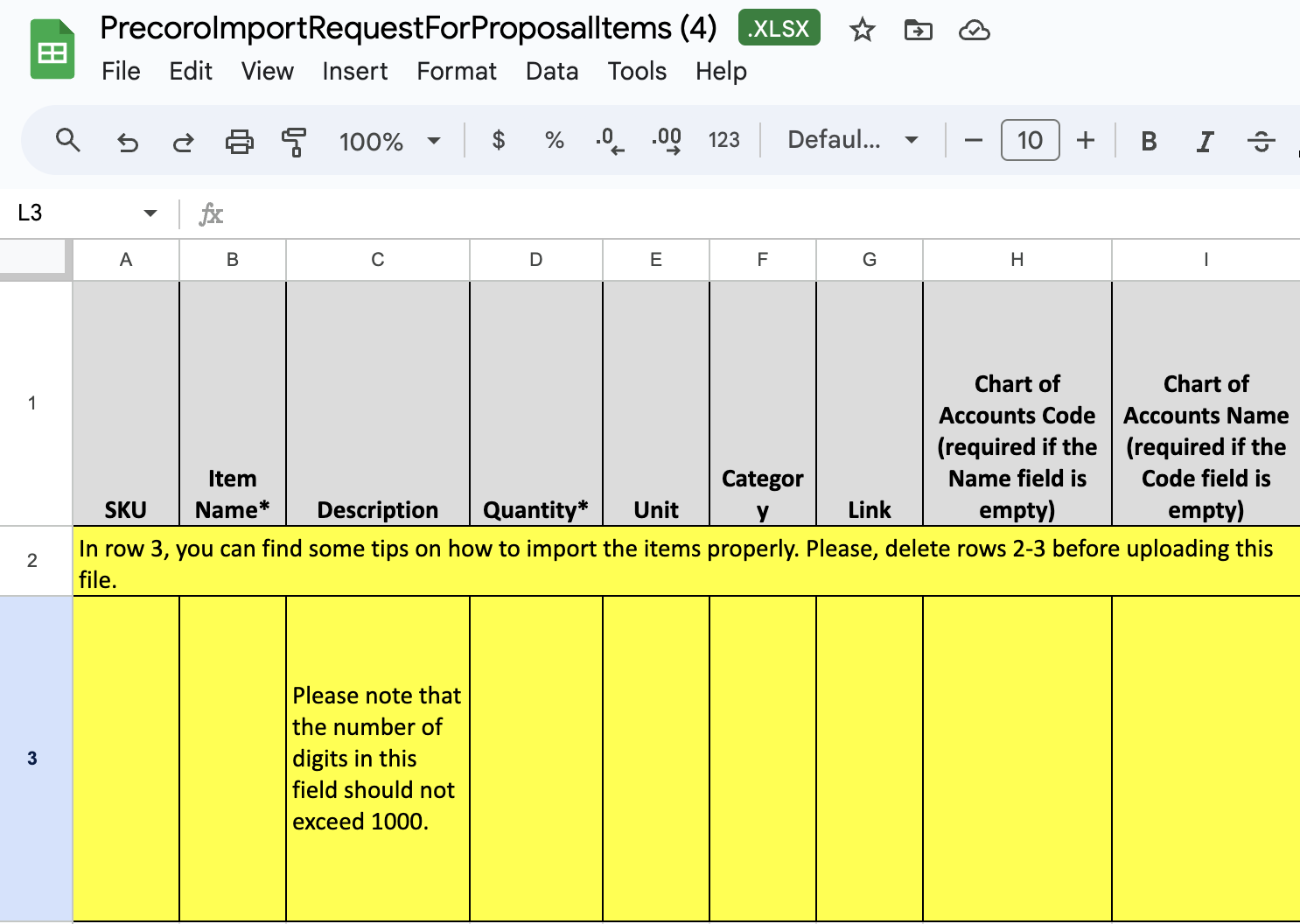This screenshot has width=1300, height=924.
Task: Increase decimal places
Action: [667, 140]
